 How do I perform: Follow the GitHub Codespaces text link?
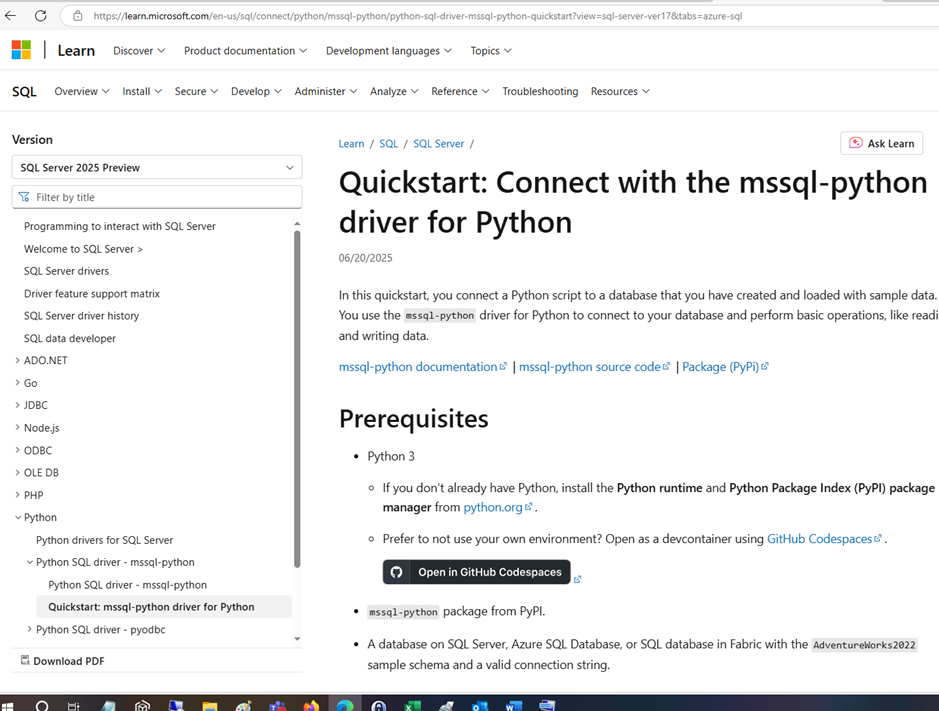pyautogui.click(x=825, y=538)
